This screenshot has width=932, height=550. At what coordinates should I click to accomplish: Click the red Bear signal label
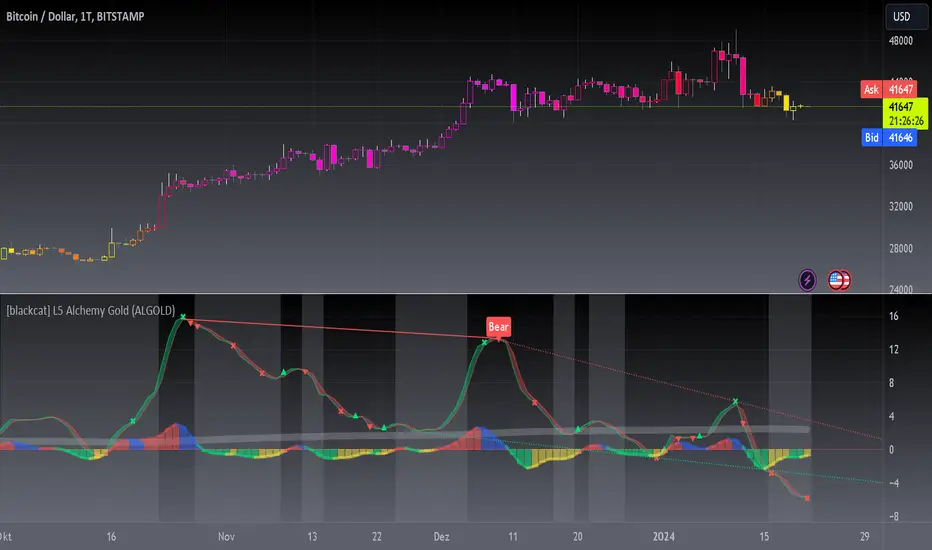[x=498, y=326]
